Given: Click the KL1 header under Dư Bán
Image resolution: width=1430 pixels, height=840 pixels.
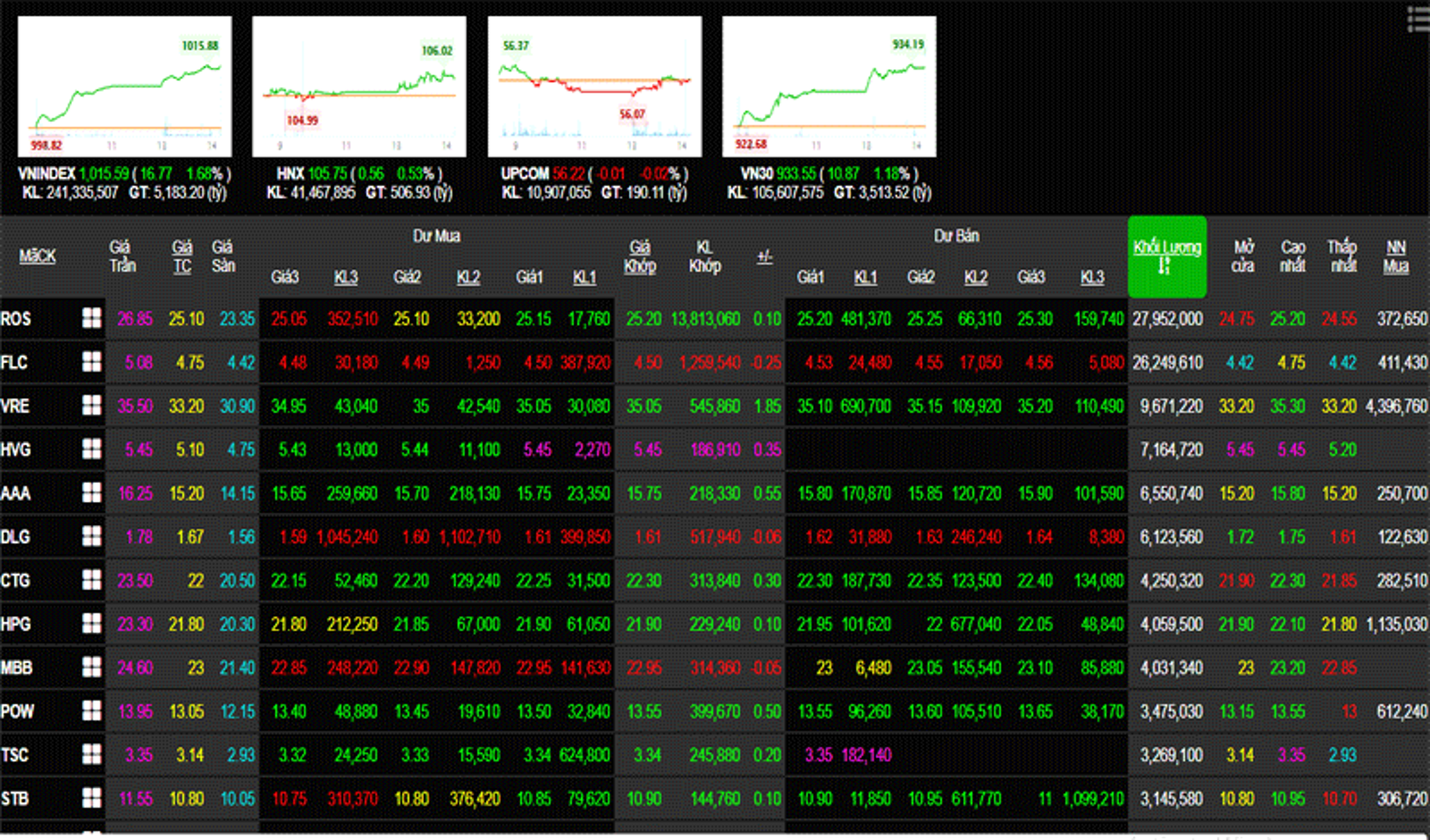Looking at the screenshot, I should click(865, 277).
